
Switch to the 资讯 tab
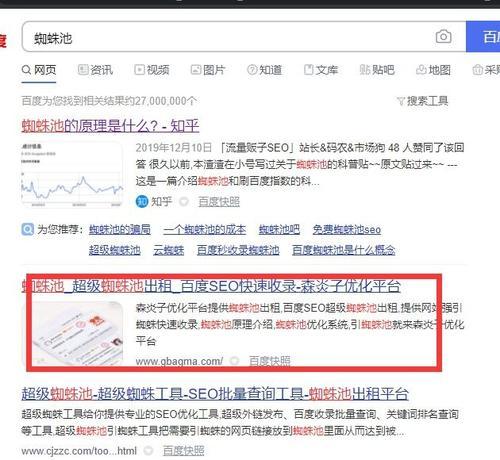[x=96, y=70]
